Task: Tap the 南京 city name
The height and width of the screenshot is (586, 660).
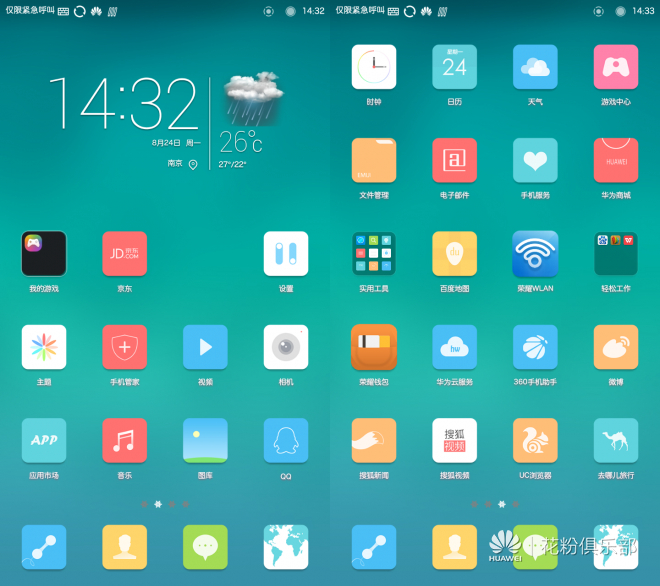Action: pos(175,163)
